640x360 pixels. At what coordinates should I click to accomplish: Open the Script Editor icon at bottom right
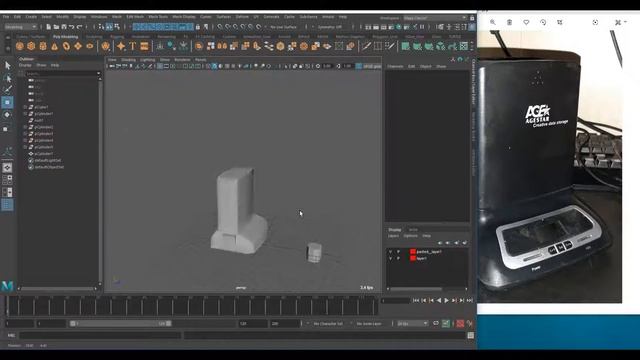[471, 335]
